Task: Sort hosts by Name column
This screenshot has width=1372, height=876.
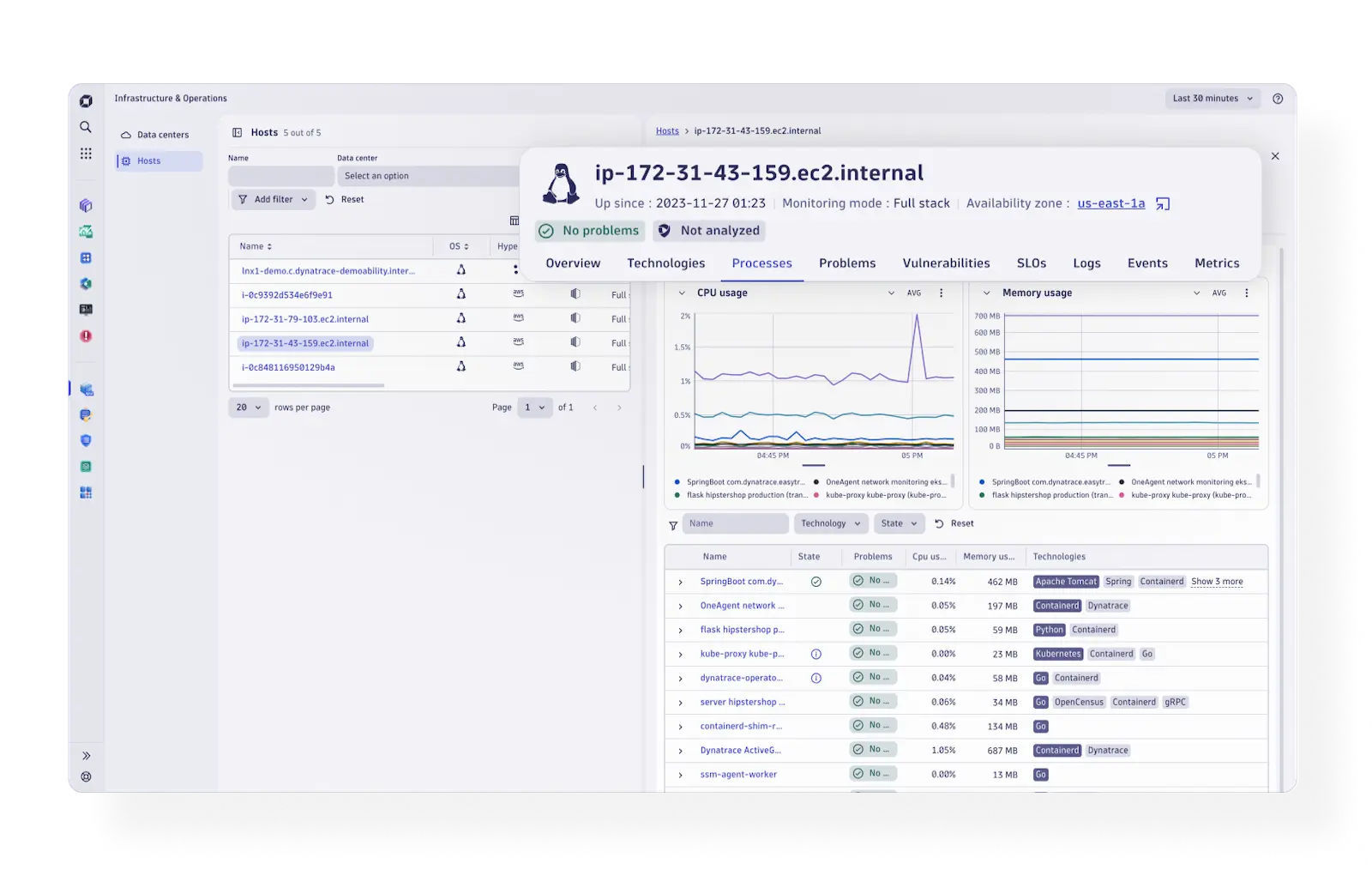Action: pos(256,246)
